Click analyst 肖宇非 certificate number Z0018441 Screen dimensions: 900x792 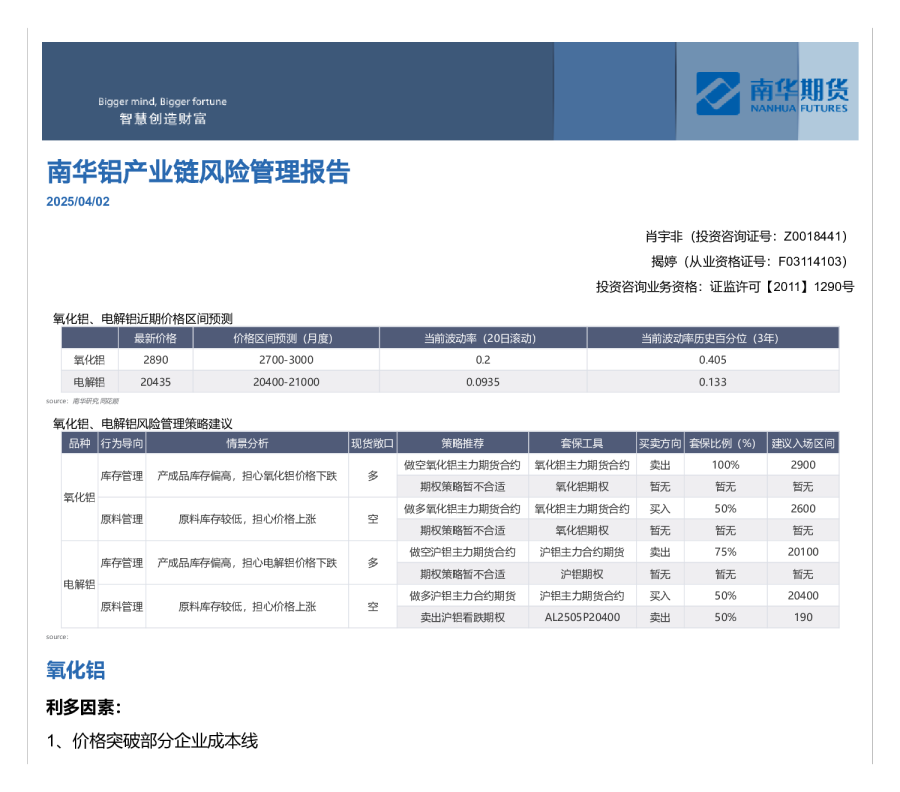click(746, 237)
